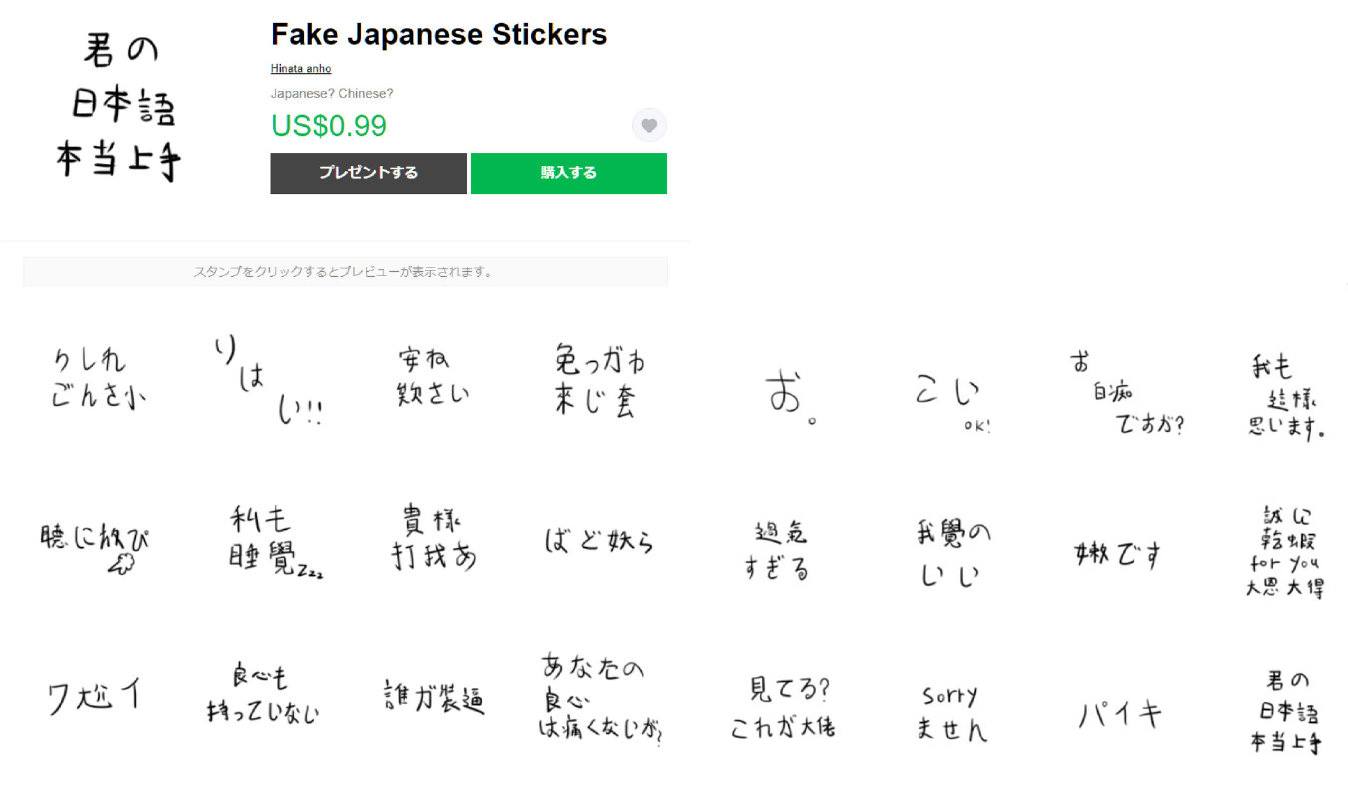Select the sticker containing "for you"
1348x792 pixels.
click(x=1285, y=552)
